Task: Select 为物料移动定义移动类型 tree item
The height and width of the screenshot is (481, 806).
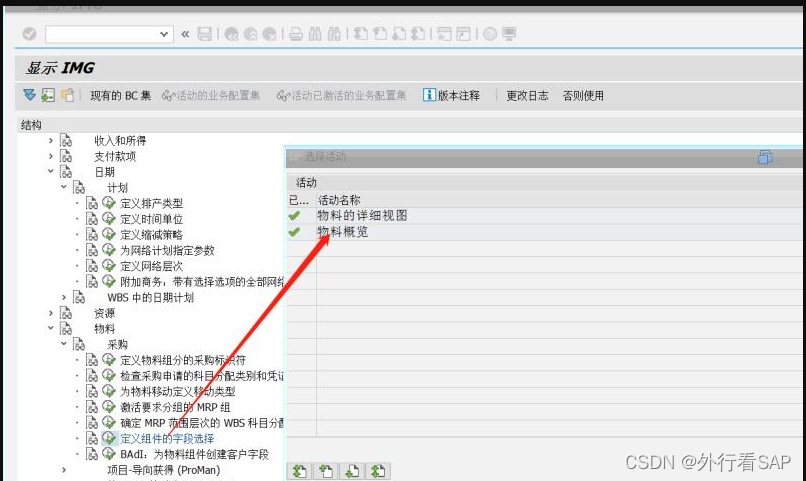Action: (x=177, y=392)
